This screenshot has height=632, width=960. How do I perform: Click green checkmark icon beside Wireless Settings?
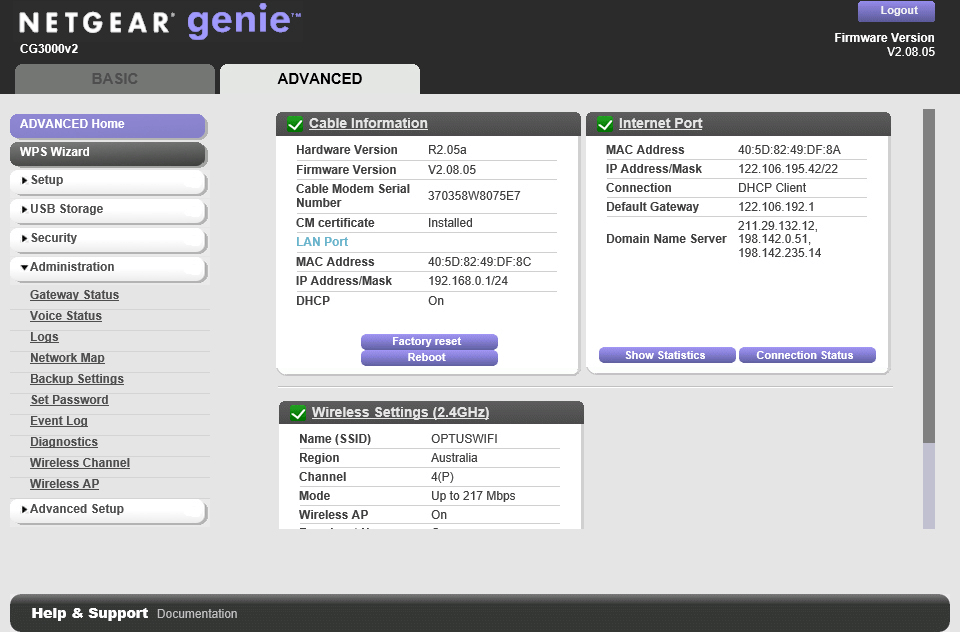point(297,413)
